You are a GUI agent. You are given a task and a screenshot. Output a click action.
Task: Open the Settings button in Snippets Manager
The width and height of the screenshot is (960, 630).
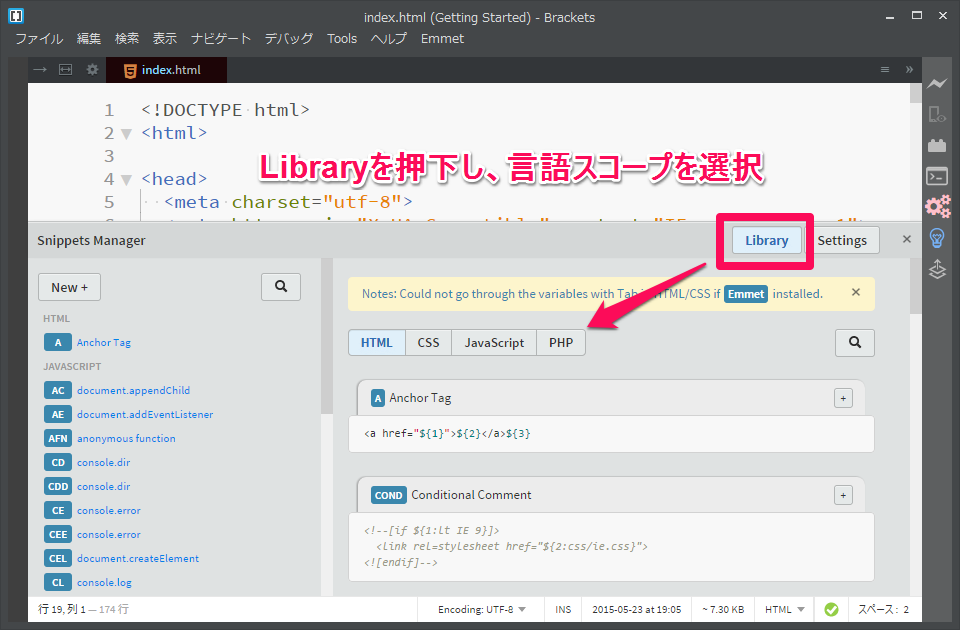coord(842,240)
